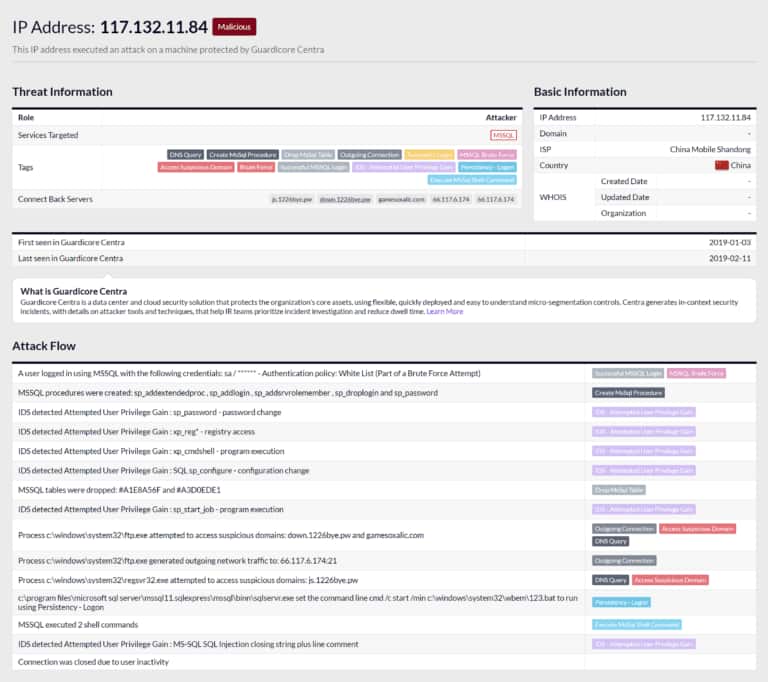The image size is (768, 682).
Task: Click Persistency - Logon tag in Tags row
Action: [x=488, y=167]
